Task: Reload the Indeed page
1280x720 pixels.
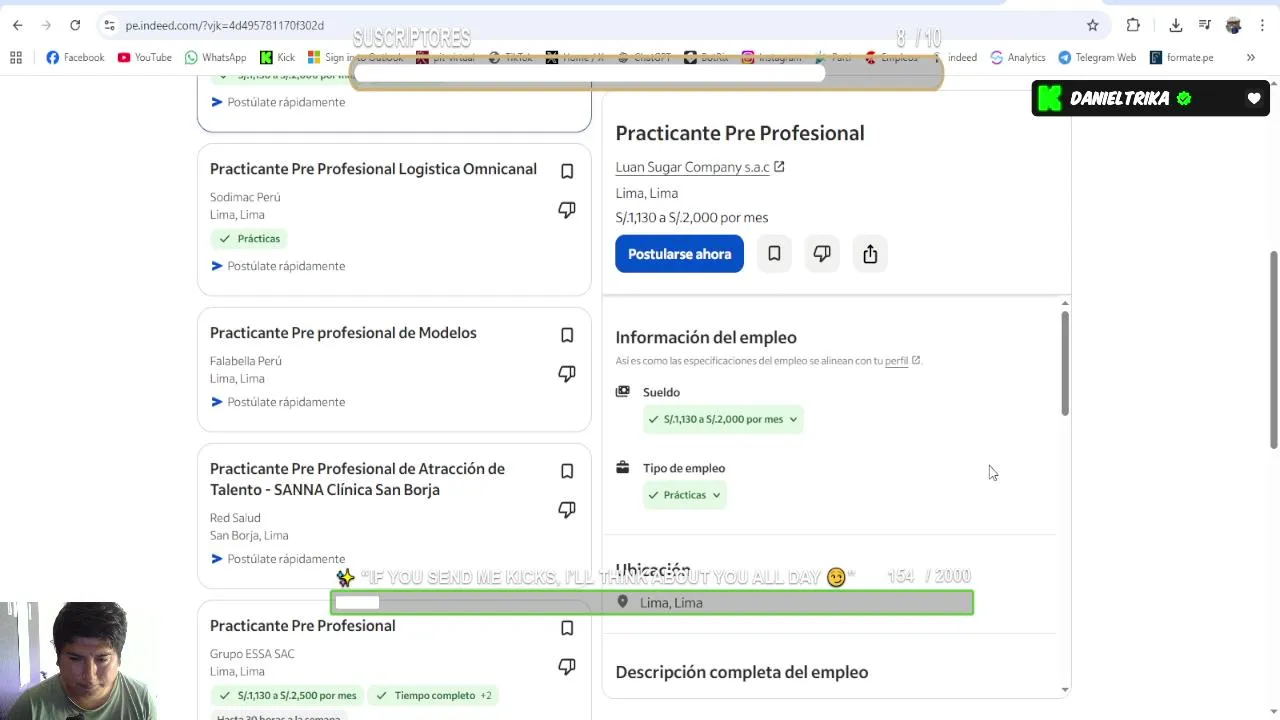Action: click(x=75, y=25)
